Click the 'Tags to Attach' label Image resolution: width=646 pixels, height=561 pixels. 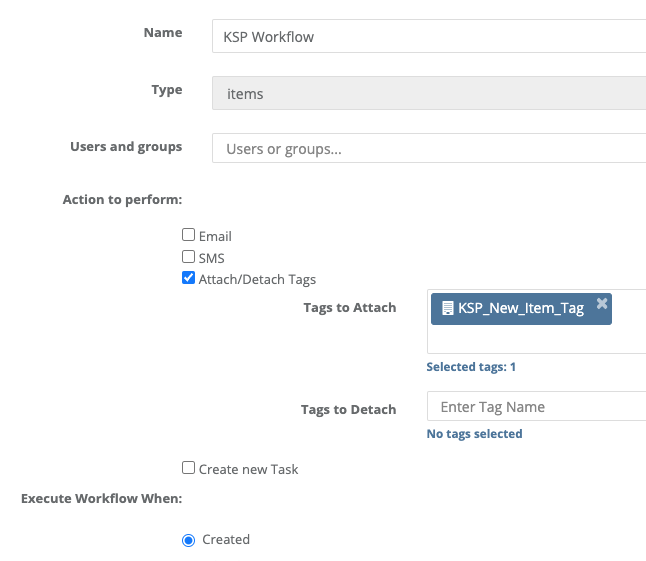coord(349,308)
